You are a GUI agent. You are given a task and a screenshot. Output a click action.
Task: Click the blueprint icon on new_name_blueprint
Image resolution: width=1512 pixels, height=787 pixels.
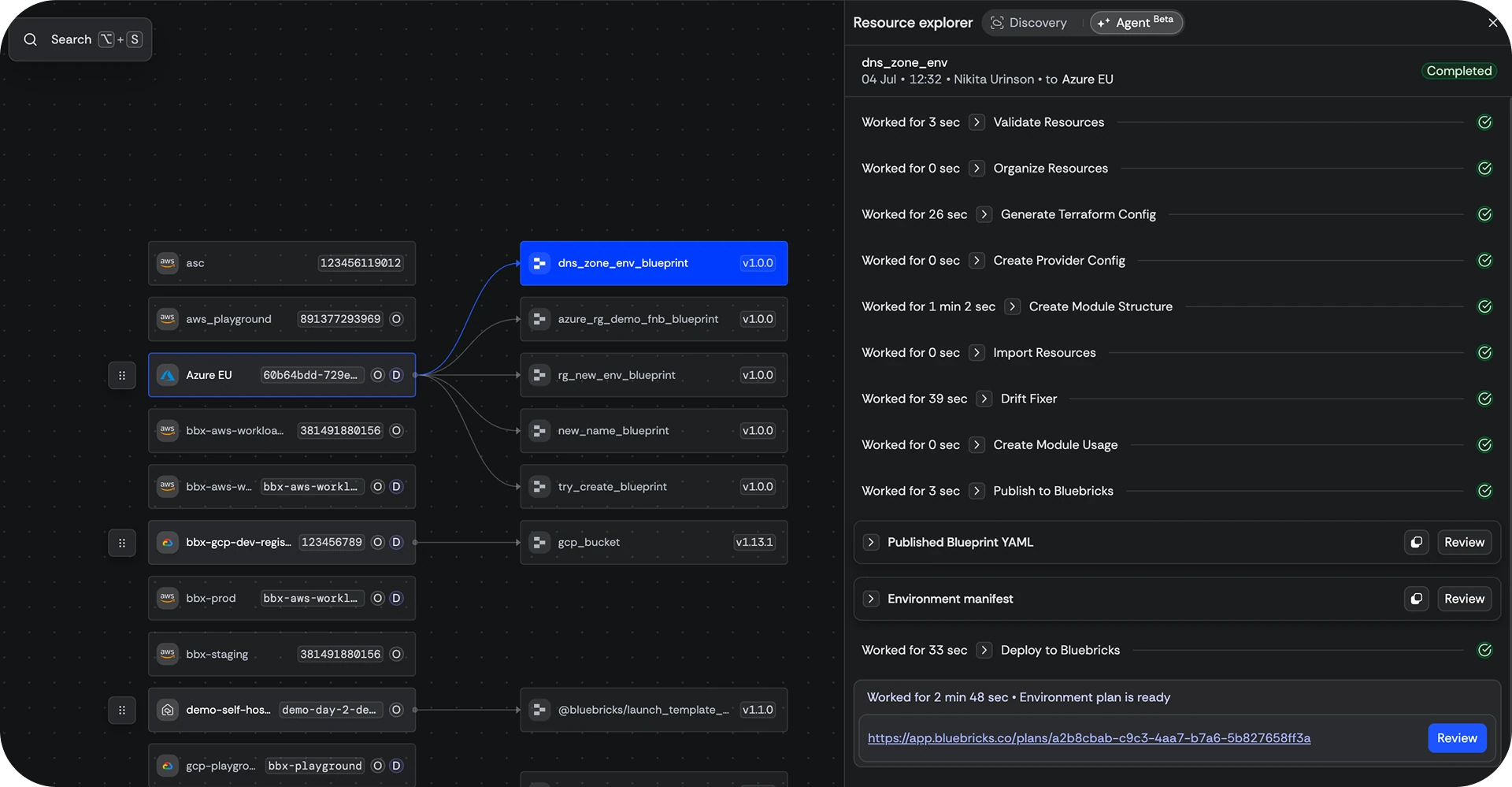coord(539,431)
